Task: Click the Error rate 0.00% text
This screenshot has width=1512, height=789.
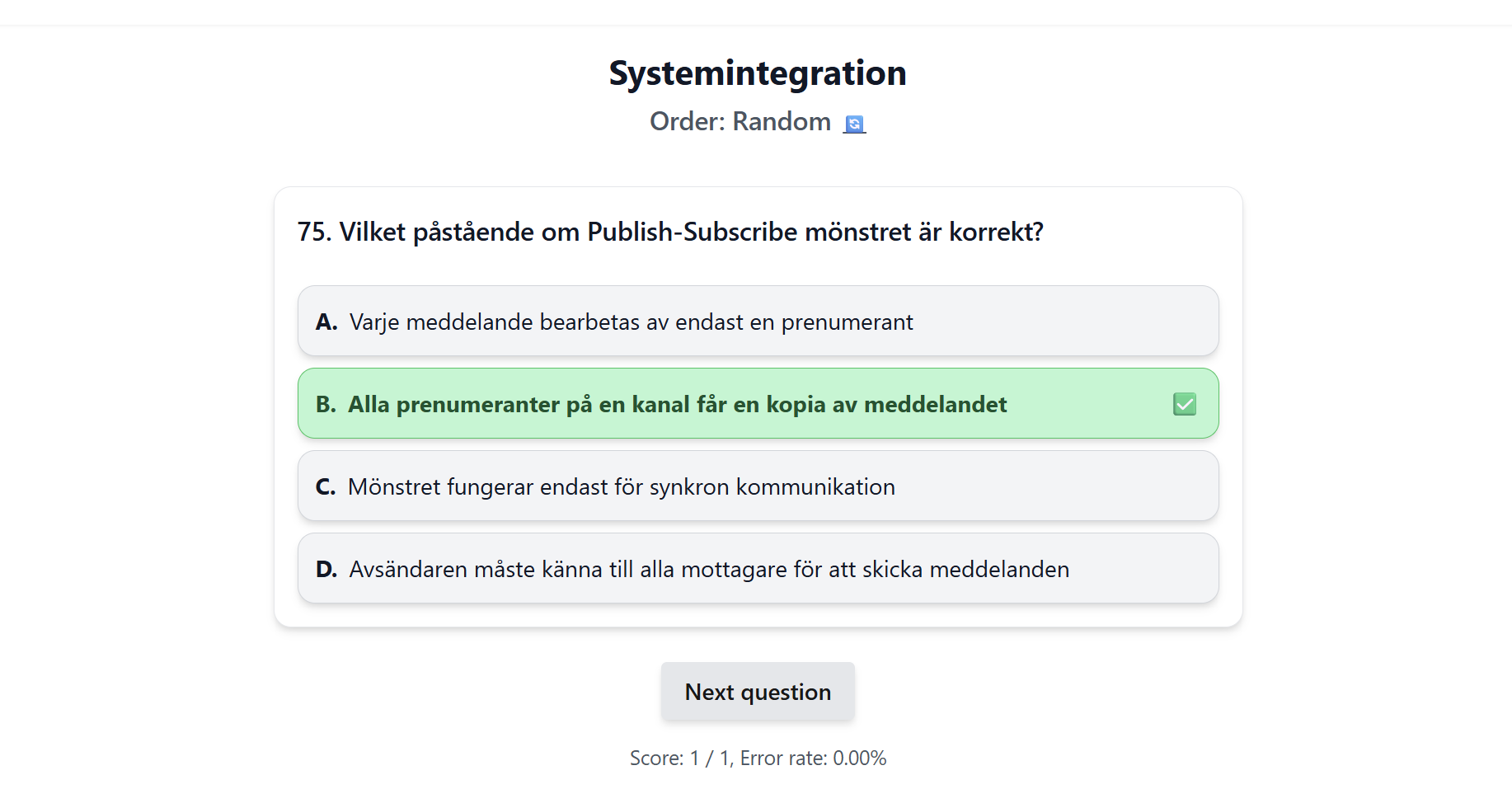Action: click(x=813, y=758)
